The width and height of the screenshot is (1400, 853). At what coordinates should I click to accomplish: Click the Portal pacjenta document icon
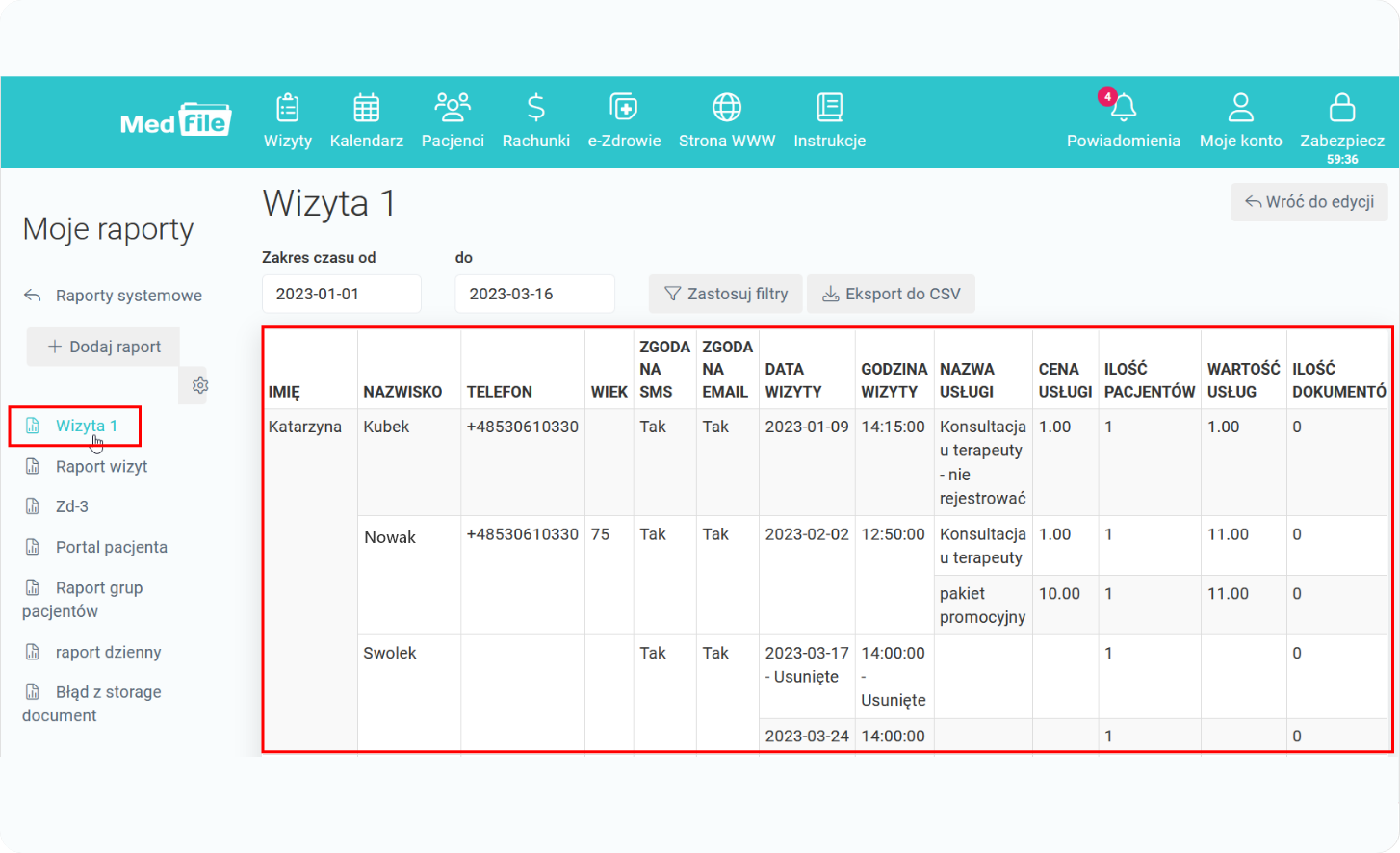point(33,547)
